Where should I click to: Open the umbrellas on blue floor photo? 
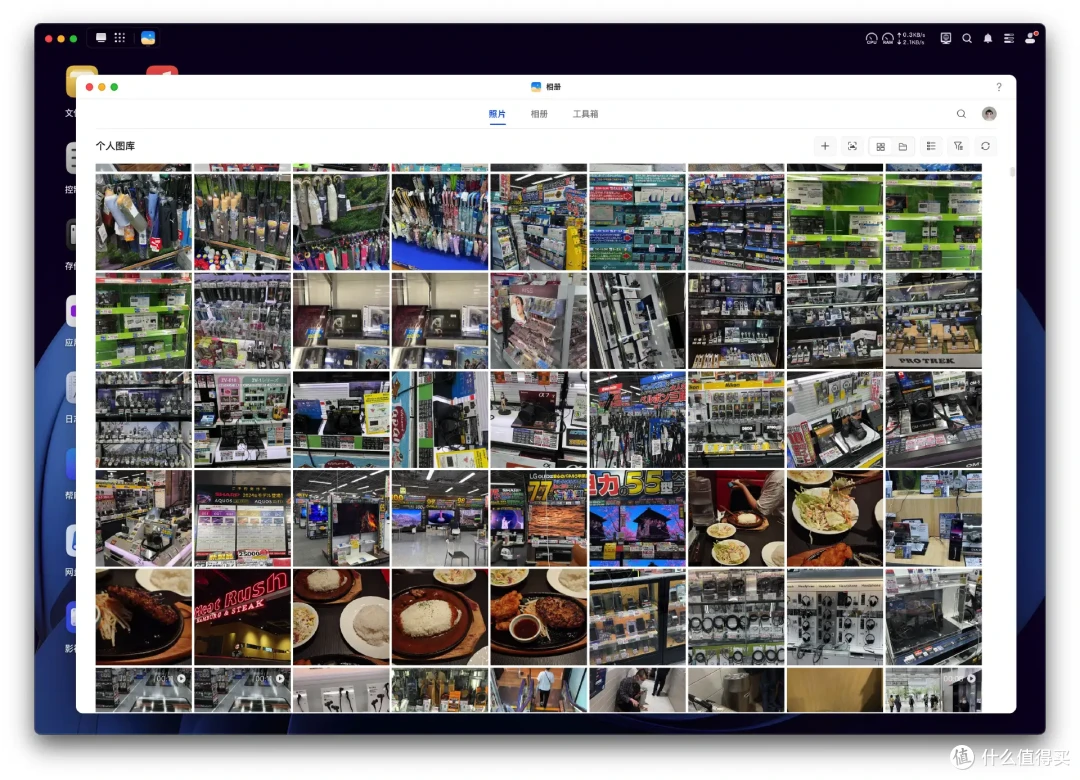tap(439, 221)
